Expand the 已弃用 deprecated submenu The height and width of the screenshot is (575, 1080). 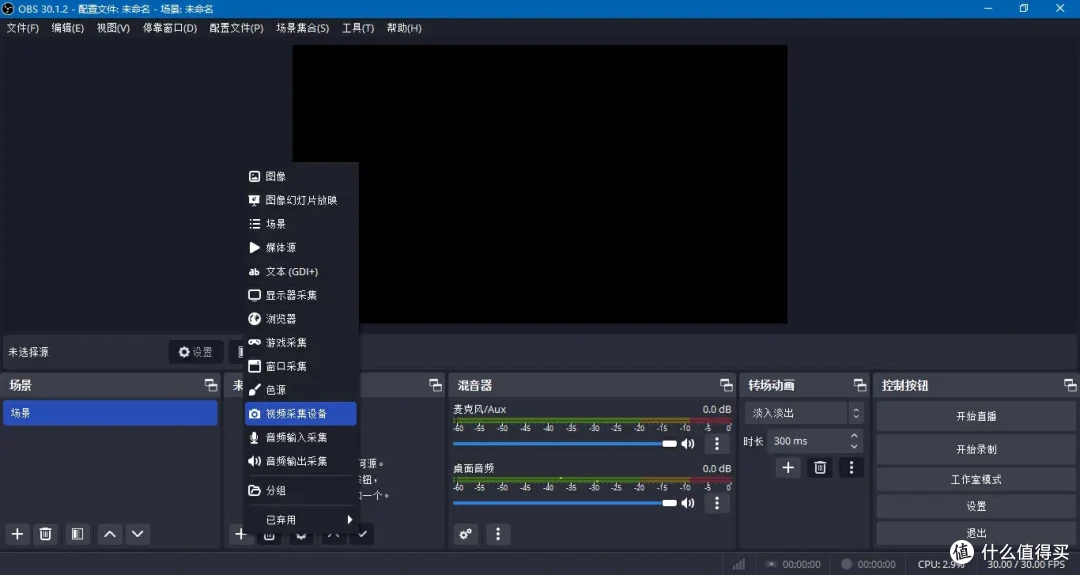click(x=302, y=520)
